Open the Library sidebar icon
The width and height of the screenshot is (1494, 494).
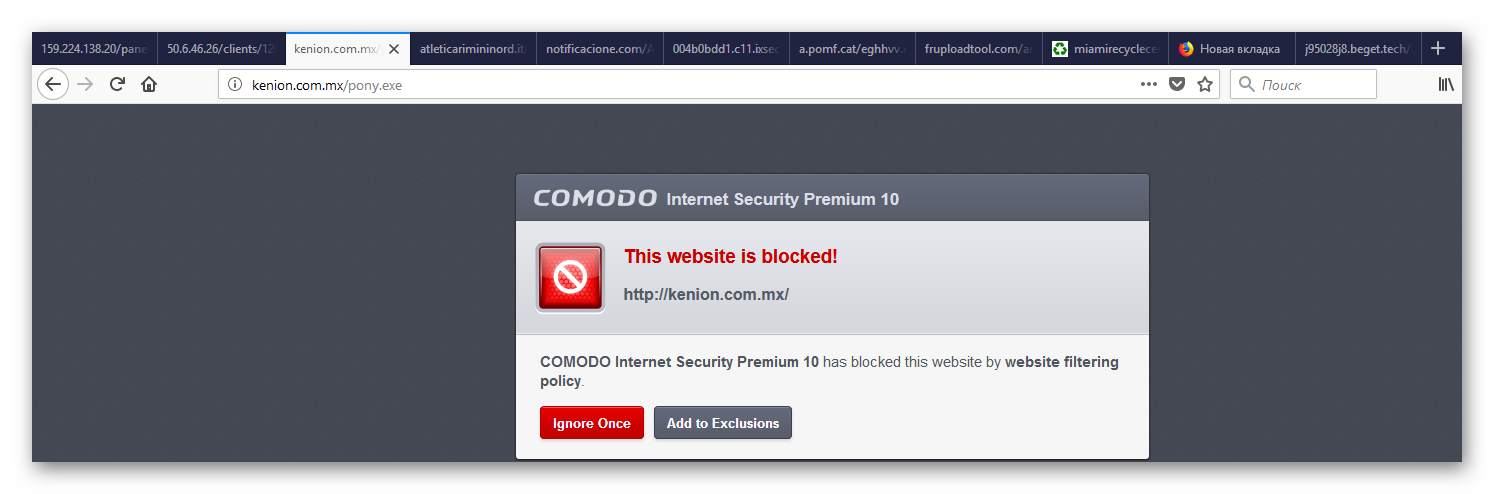pos(1446,85)
